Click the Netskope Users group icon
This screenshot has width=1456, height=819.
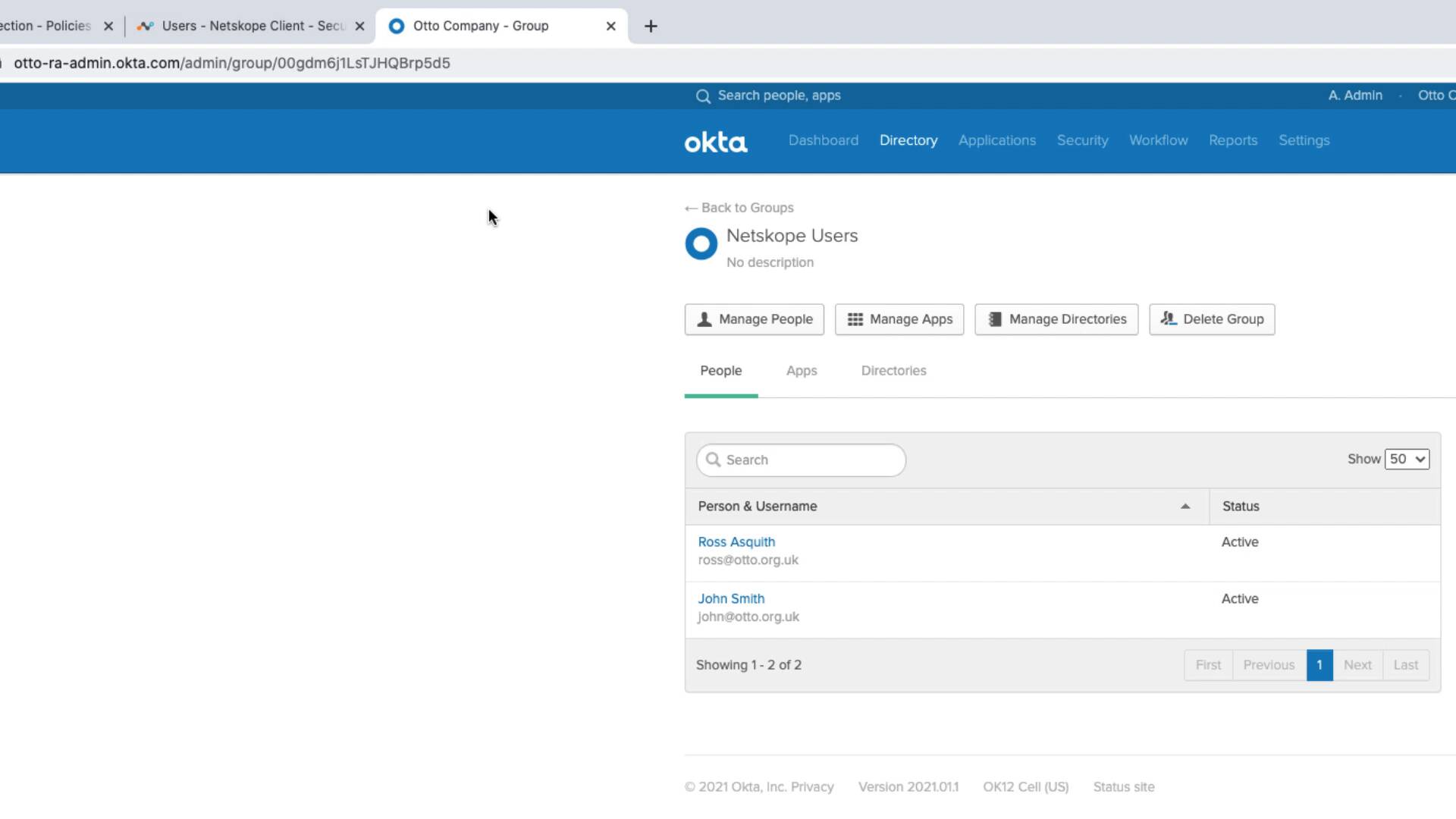pyautogui.click(x=701, y=244)
